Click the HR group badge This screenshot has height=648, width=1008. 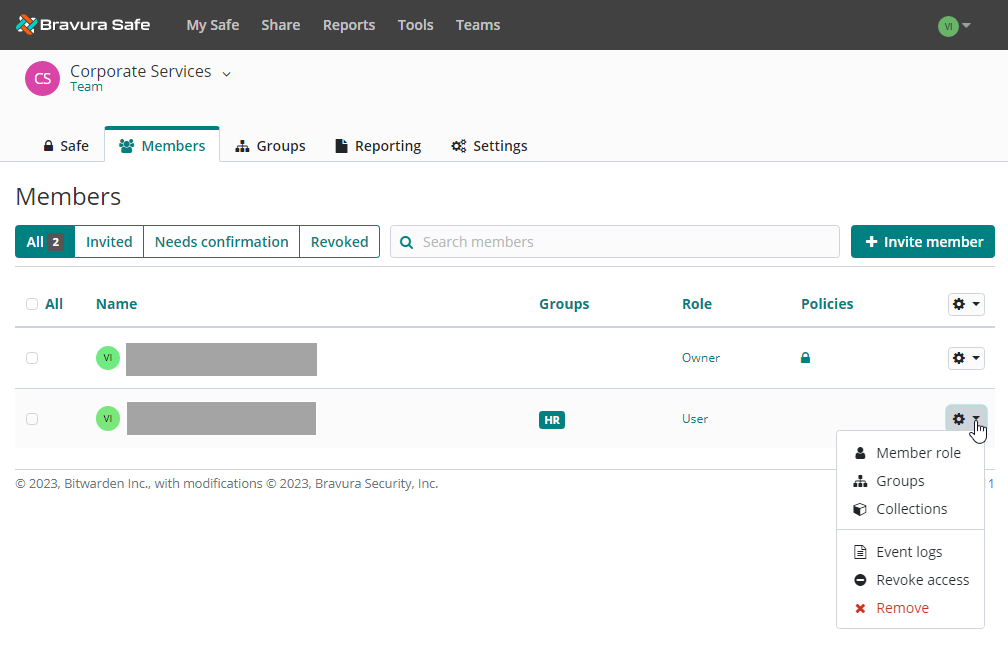[x=552, y=420]
